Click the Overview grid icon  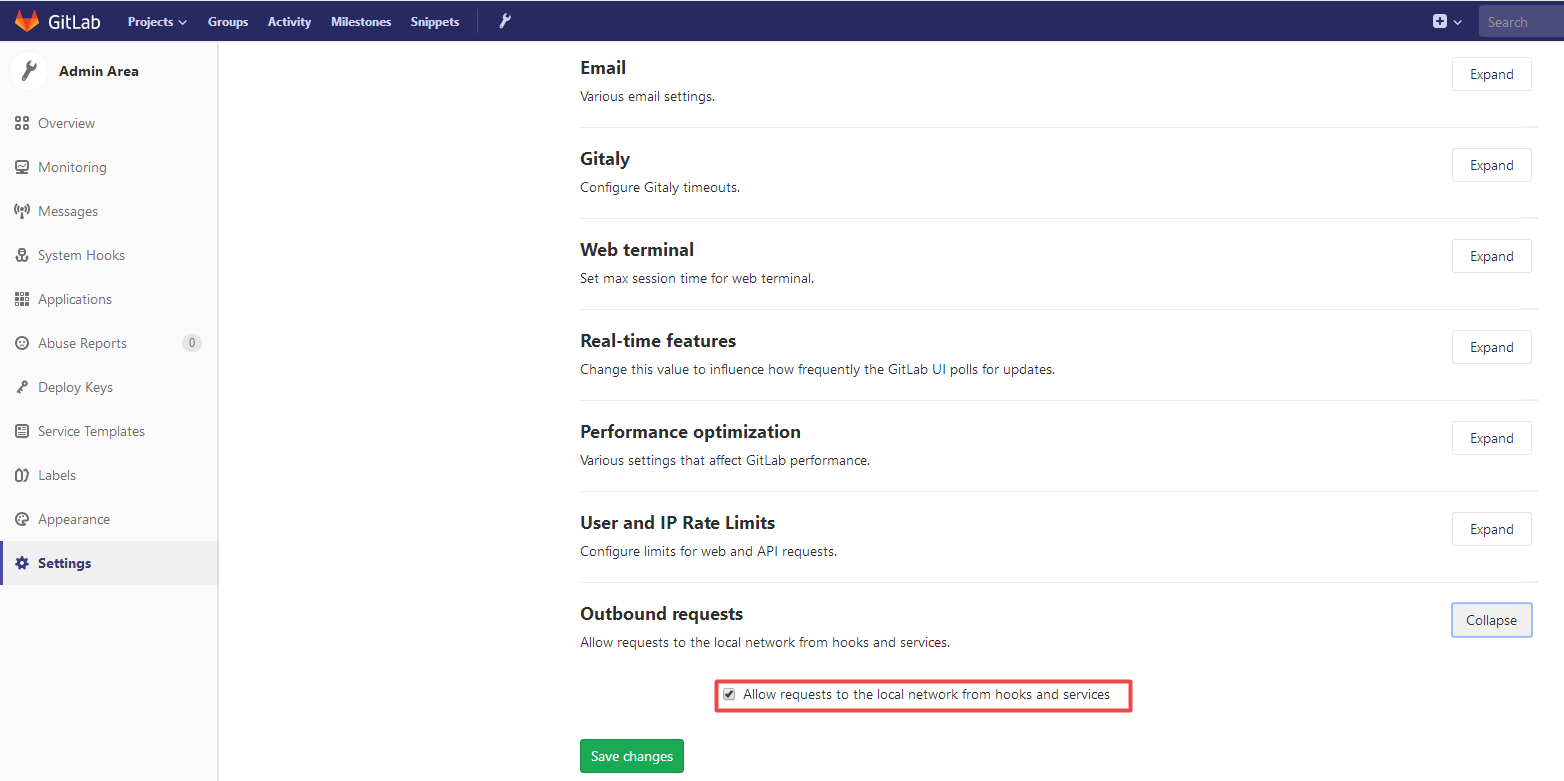(x=22, y=123)
